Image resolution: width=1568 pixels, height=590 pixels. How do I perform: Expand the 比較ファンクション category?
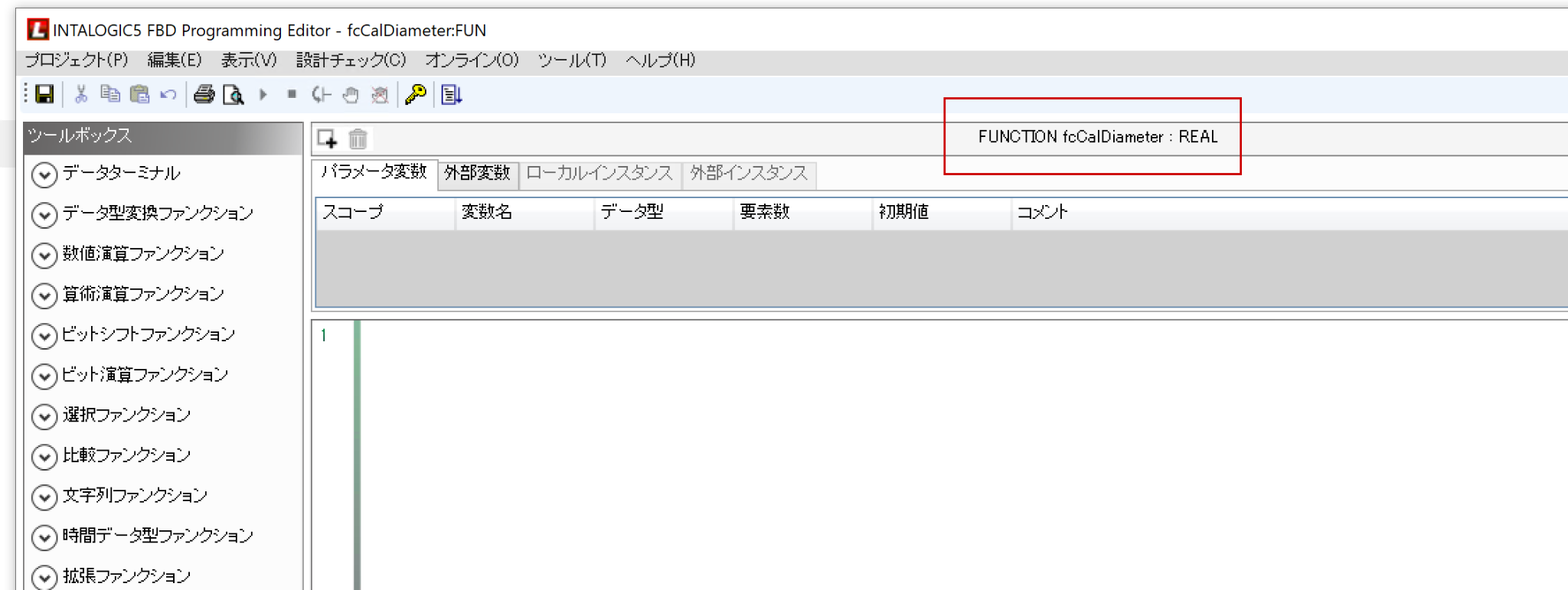[x=44, y=457]
